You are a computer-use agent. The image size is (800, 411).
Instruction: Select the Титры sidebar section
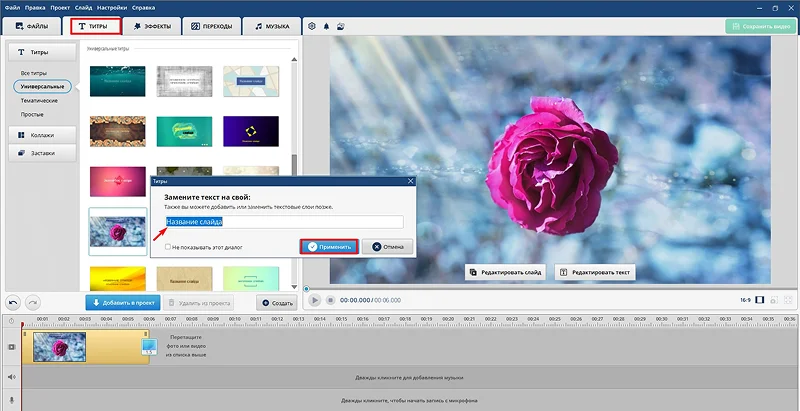point(42,52)
